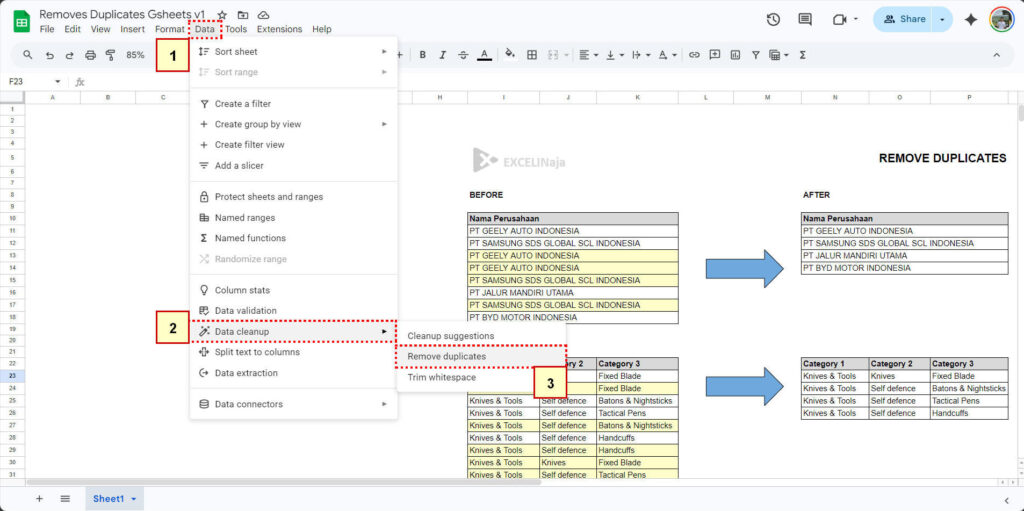Screen dimensions: 1024x511
Task: Open Data validation
Action: coord(293,310)
